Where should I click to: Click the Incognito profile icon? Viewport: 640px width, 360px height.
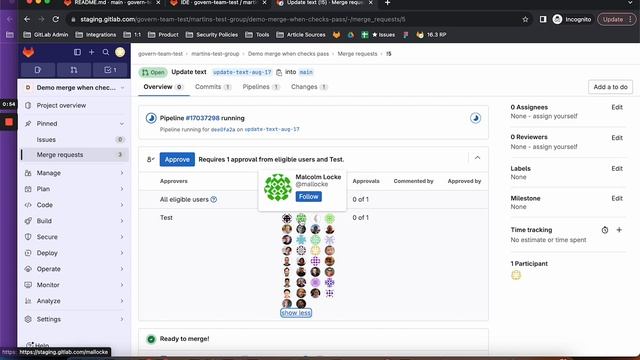click(557, 19)
